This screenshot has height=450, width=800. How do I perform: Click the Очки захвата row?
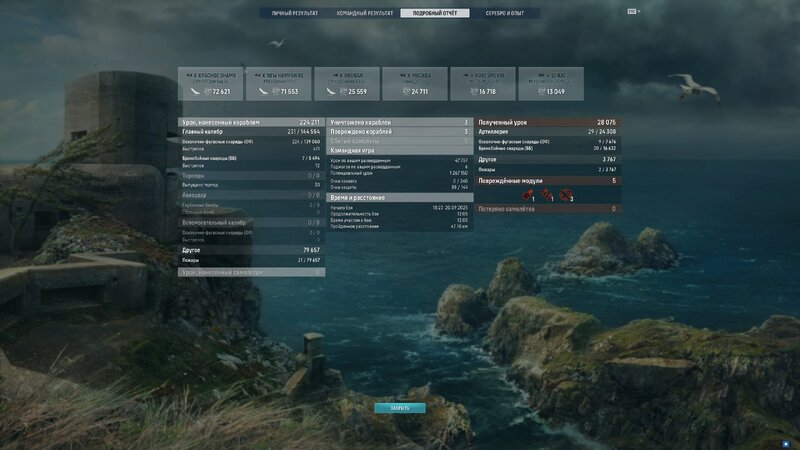(x=399, y=181)
